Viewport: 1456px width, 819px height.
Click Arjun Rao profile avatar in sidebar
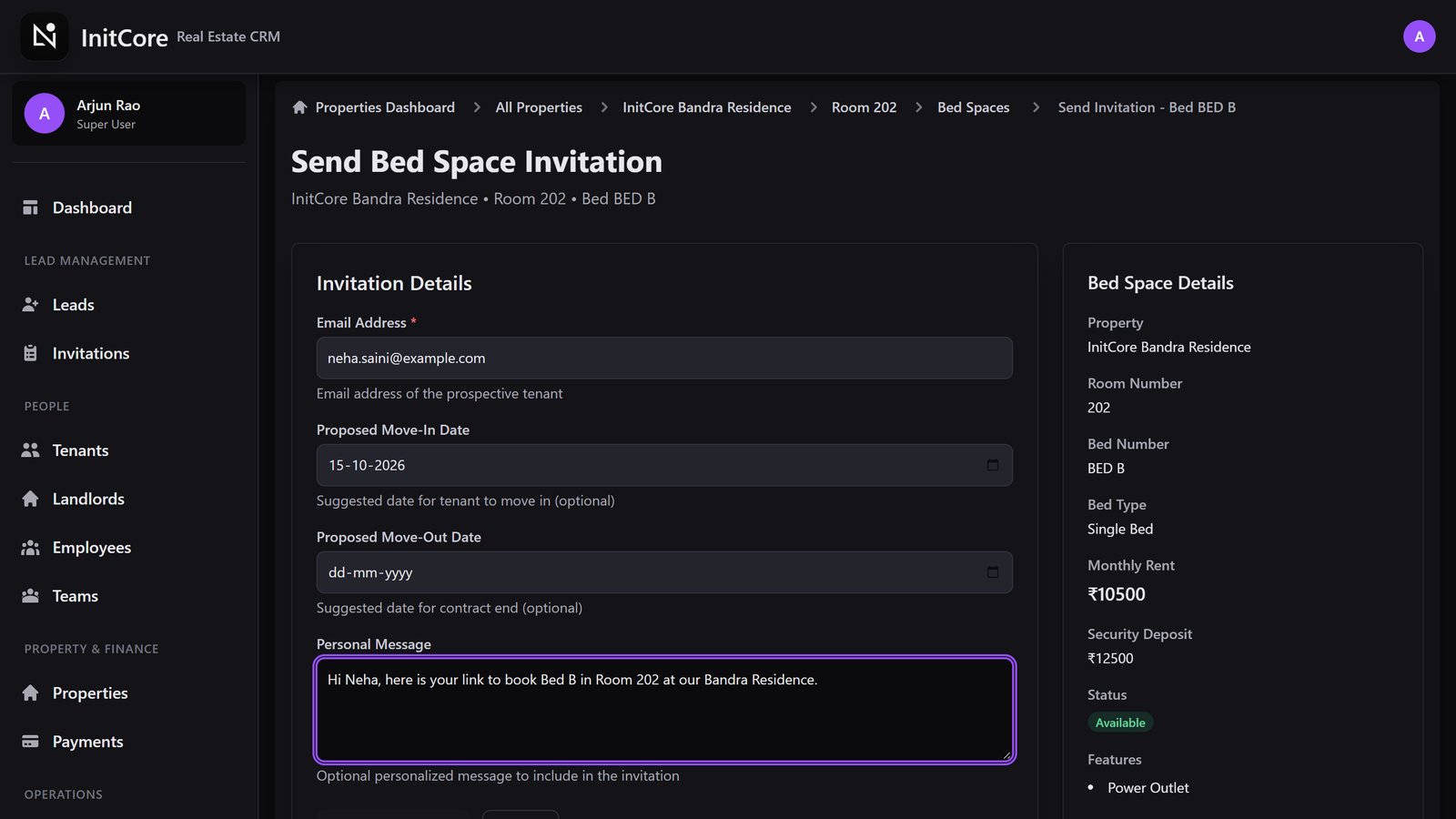tap(45, 114)
